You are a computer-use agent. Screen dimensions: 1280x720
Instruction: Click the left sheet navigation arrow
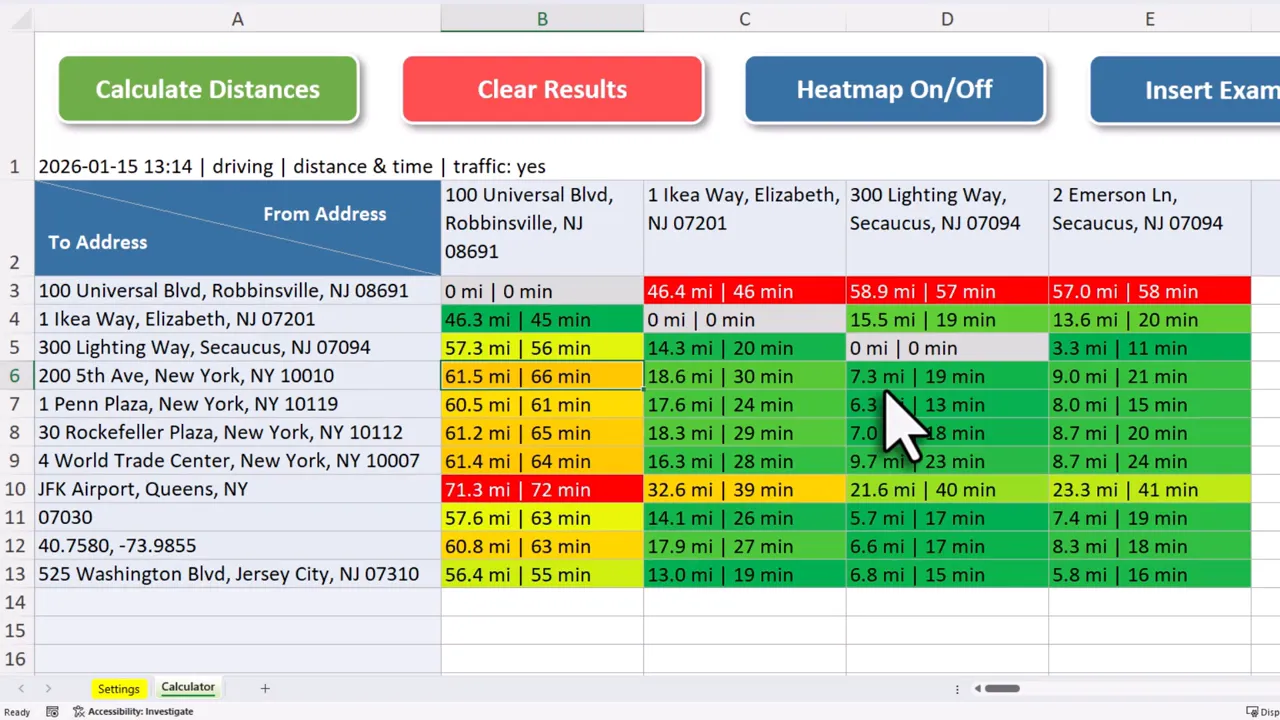click(21, 688)
